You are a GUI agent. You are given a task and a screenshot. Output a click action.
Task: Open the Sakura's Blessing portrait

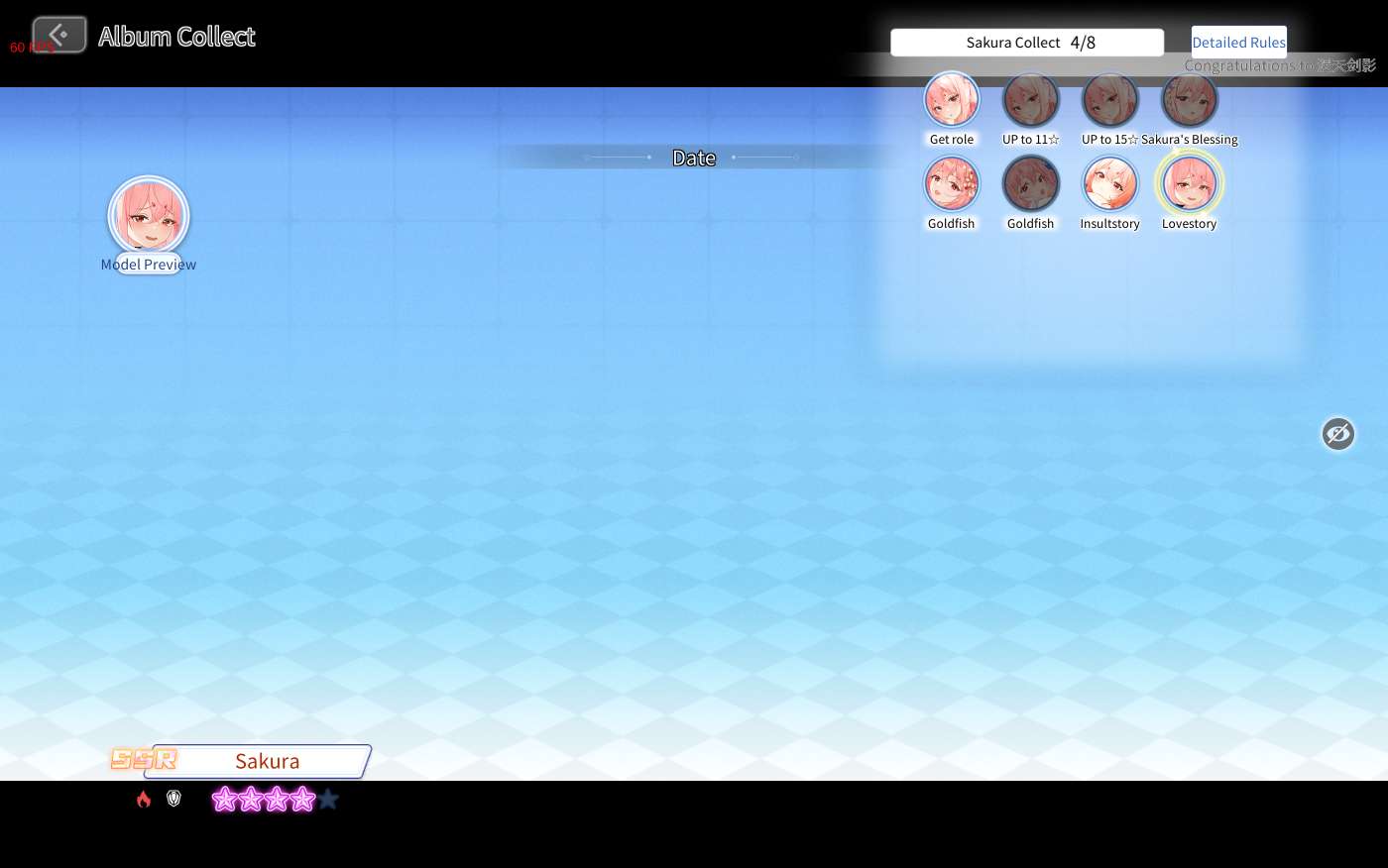pos(1190,100)
